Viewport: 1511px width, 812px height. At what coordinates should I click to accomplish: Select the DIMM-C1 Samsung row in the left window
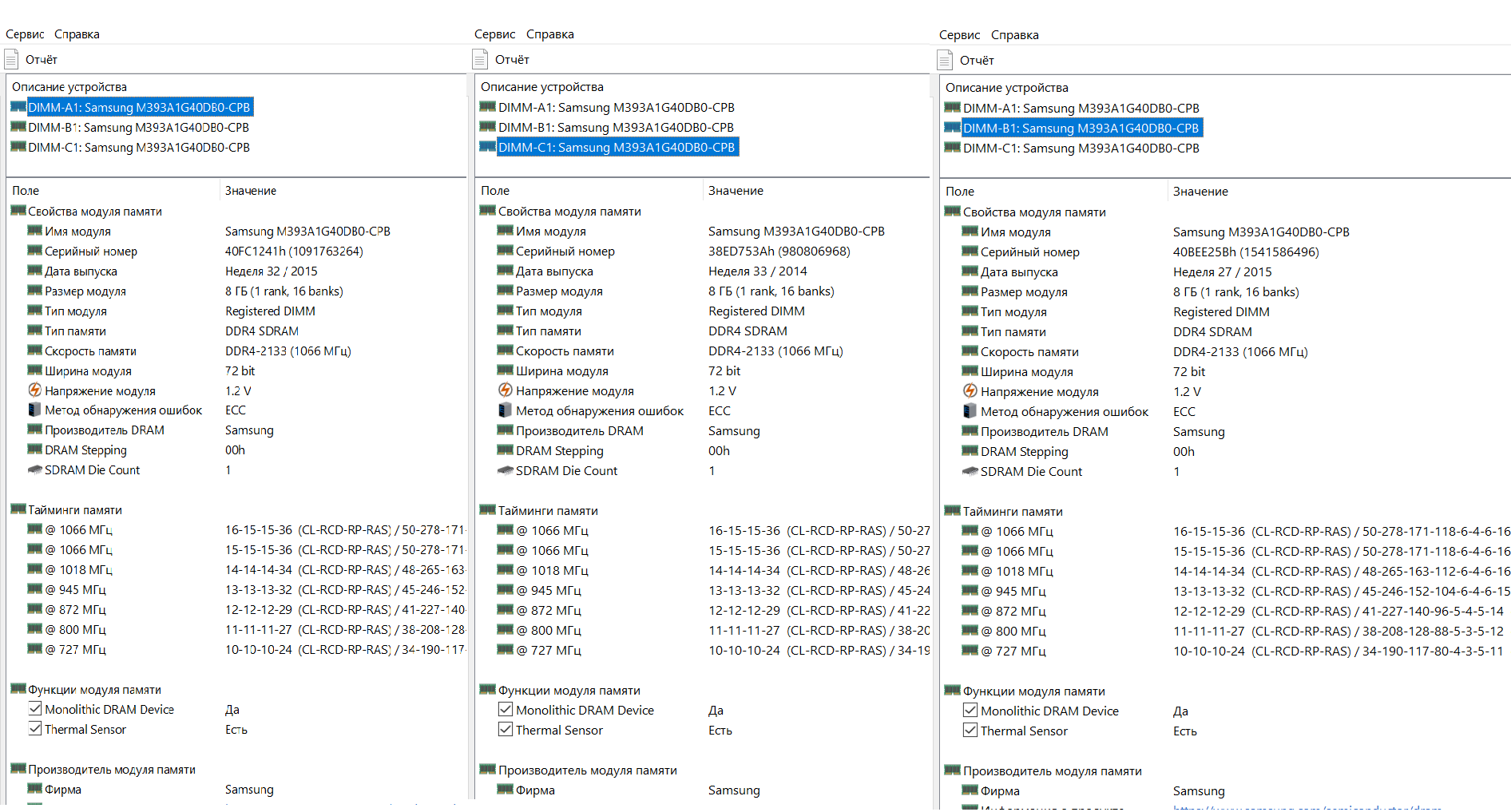tap(139, 147)
